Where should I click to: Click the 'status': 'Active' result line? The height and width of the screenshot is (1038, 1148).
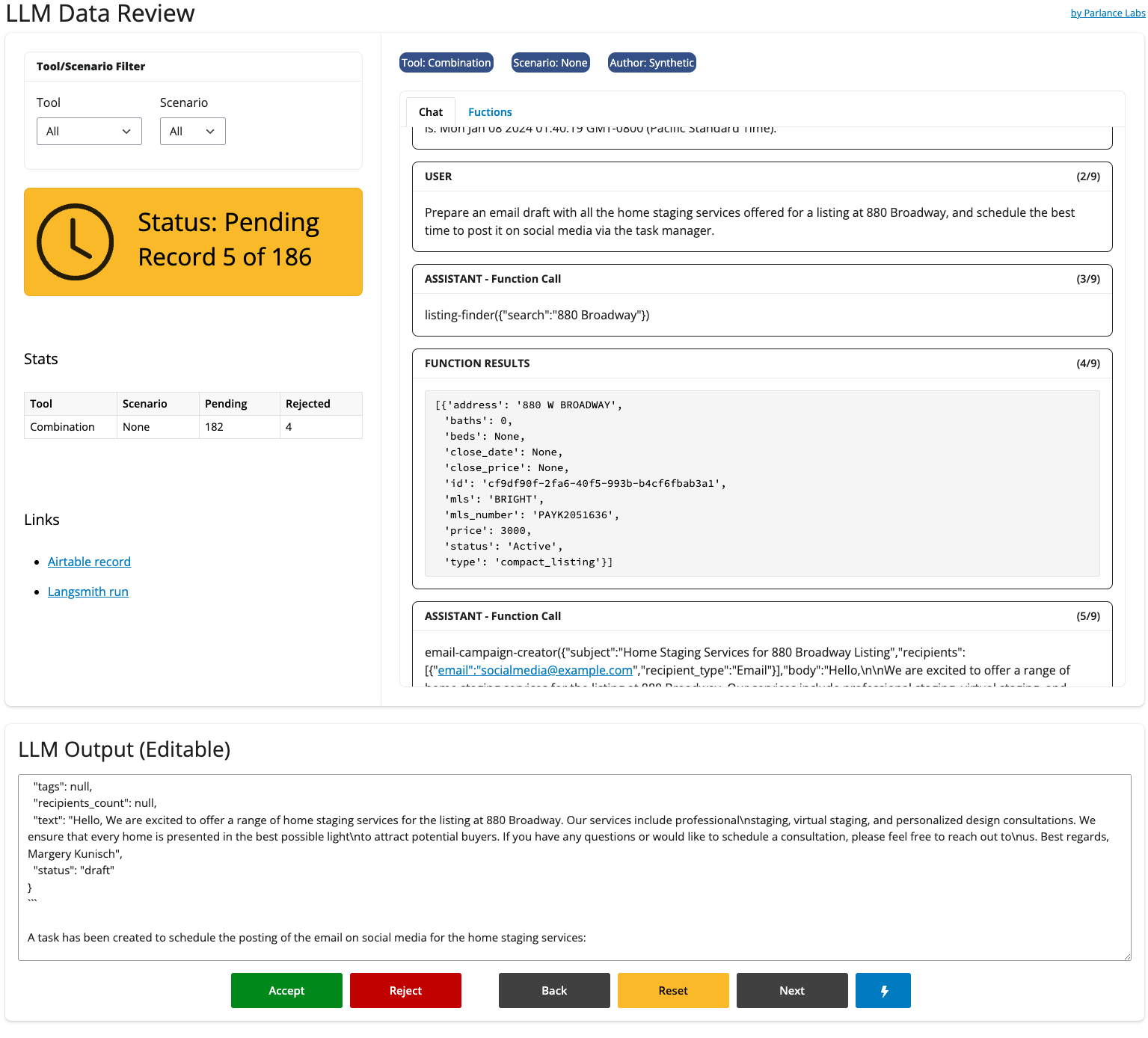503,546
